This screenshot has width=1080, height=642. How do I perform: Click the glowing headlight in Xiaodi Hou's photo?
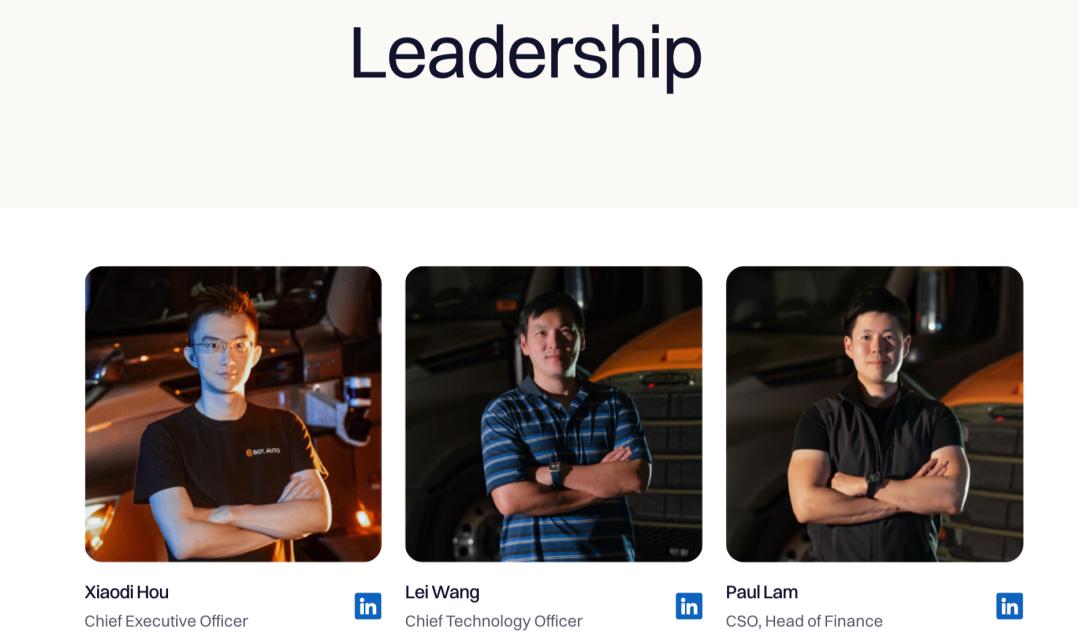(98, 521)
